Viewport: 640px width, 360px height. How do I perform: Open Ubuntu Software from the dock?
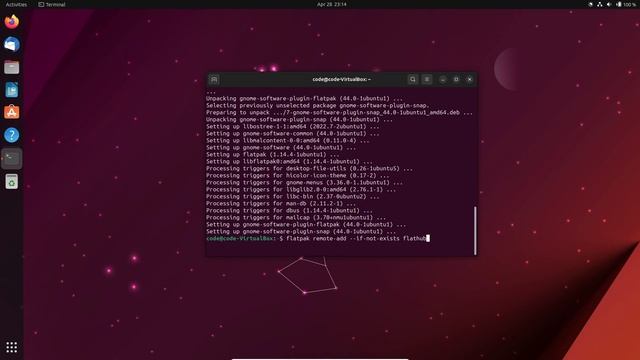click(x=11, y=112)
